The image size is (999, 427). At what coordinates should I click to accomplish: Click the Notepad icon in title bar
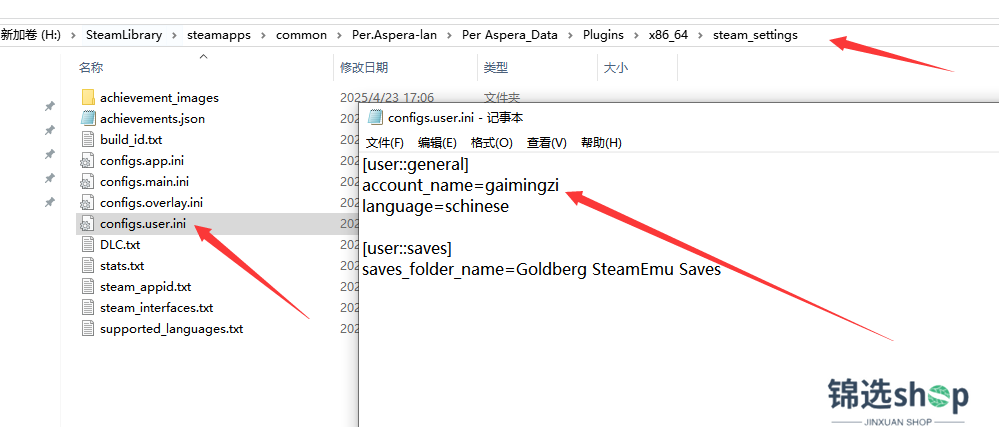pyautogui.click(x=376, y=117)
